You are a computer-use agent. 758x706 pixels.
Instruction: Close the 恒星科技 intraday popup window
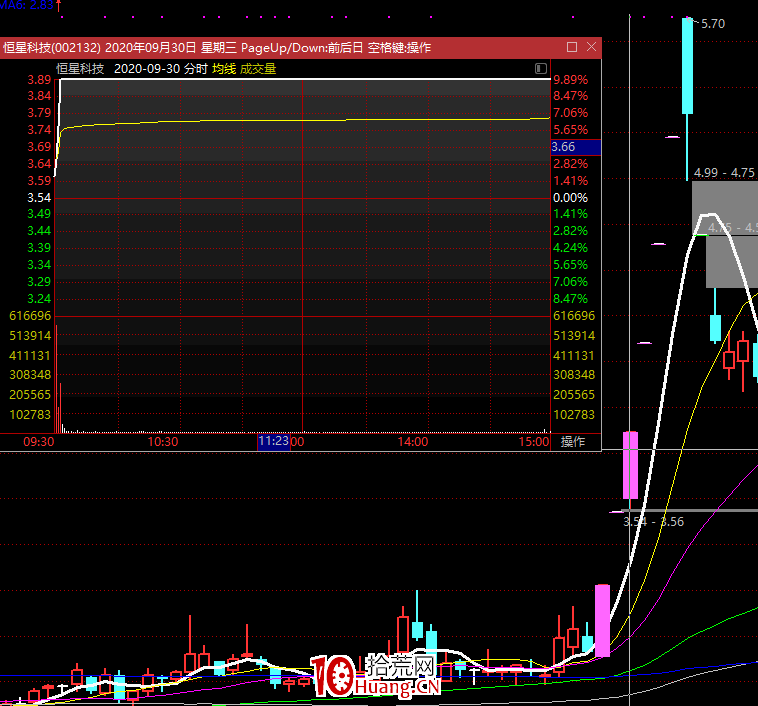click(591, 47)
